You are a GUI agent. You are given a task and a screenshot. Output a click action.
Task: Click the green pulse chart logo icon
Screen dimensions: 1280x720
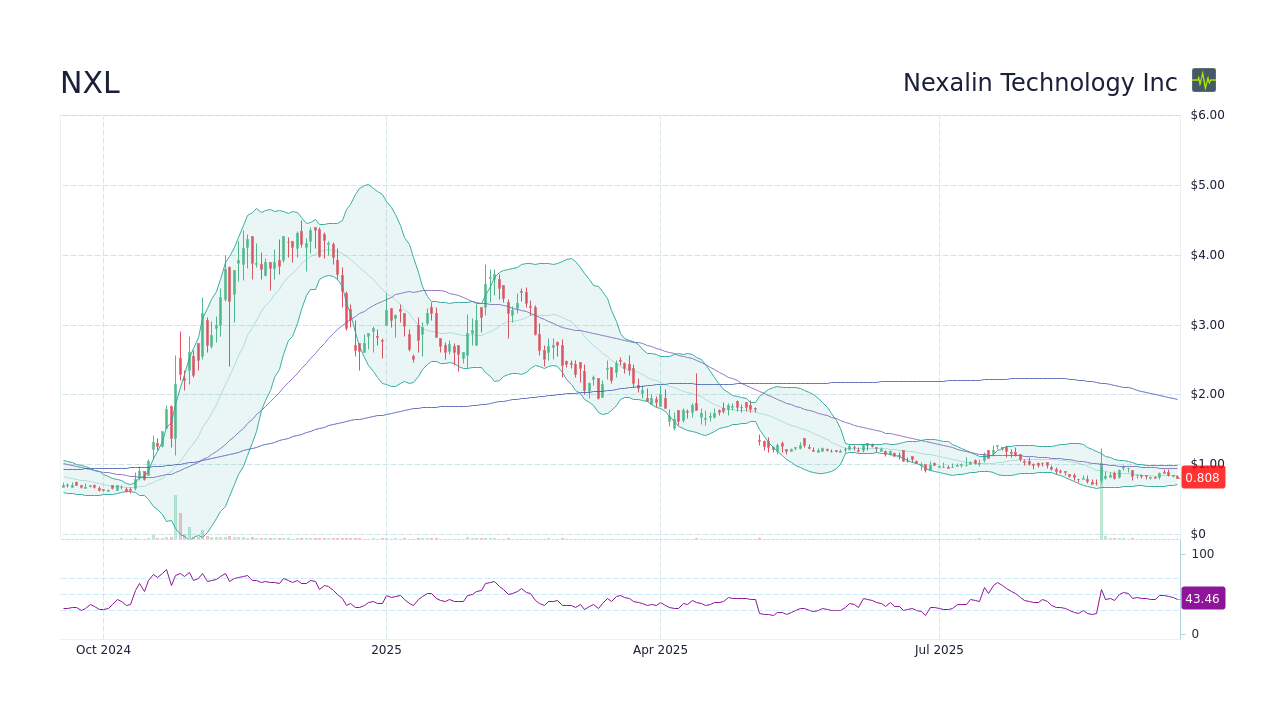pos(1203,80)
